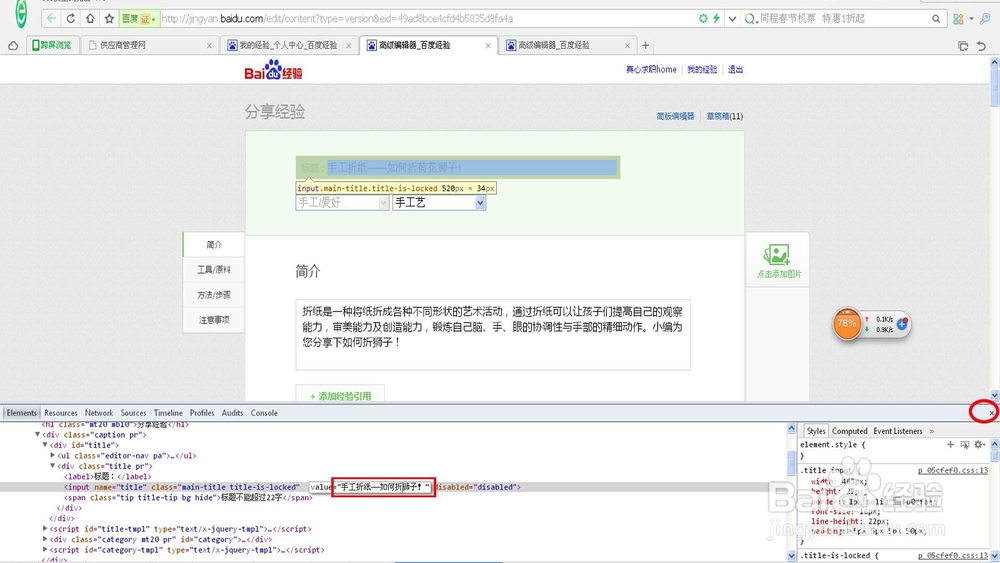
Task: Expand the script id="category-tmpl" node
Action: pos(45,550)
